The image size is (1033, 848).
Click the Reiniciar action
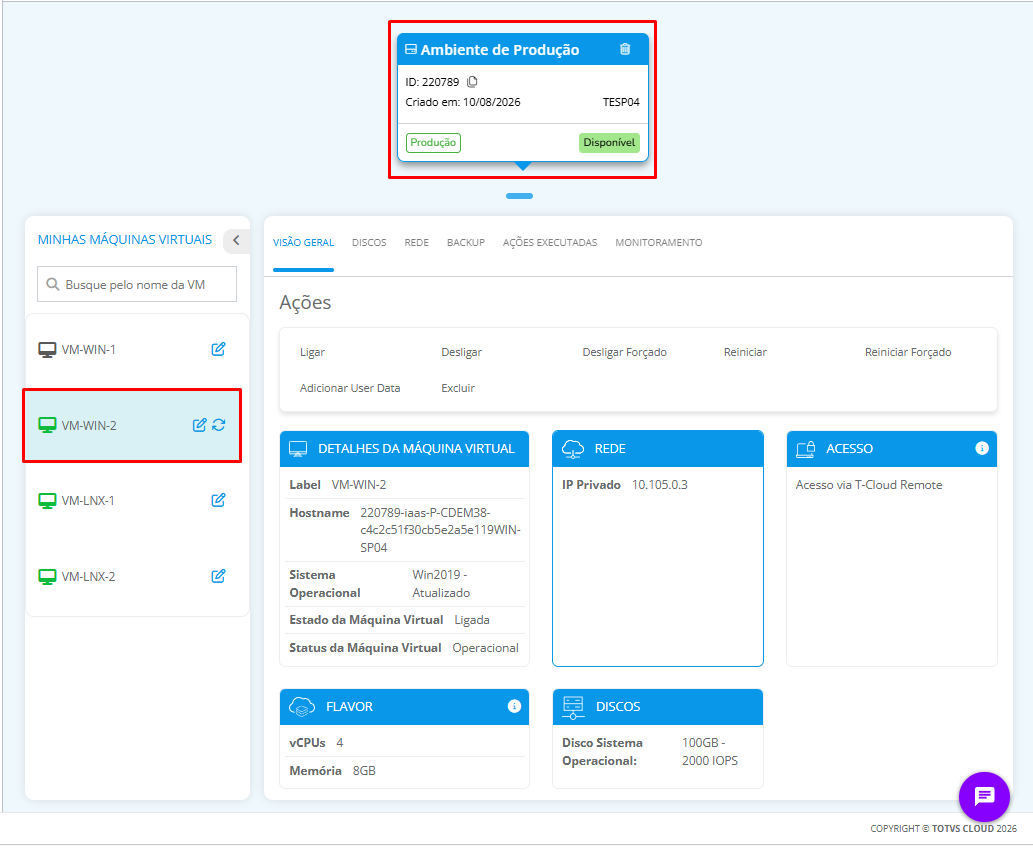pyautogui.click(x=745, y=352)
